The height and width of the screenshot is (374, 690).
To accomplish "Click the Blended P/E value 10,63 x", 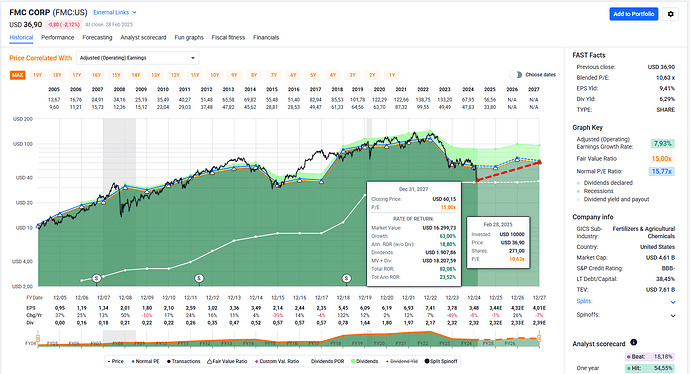I will (x=665, y=77).
